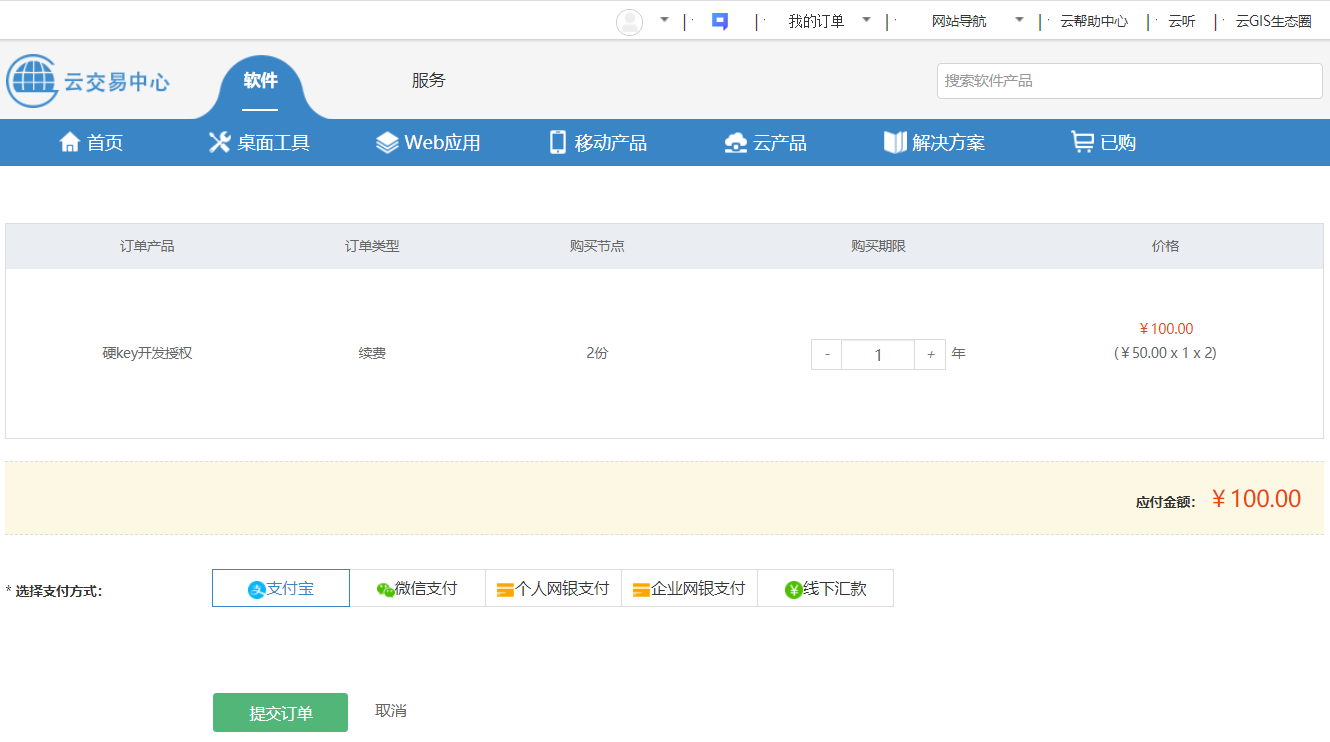Go to 首页 home icon
Screen dimensions: 1330x742
click(70, 142)
